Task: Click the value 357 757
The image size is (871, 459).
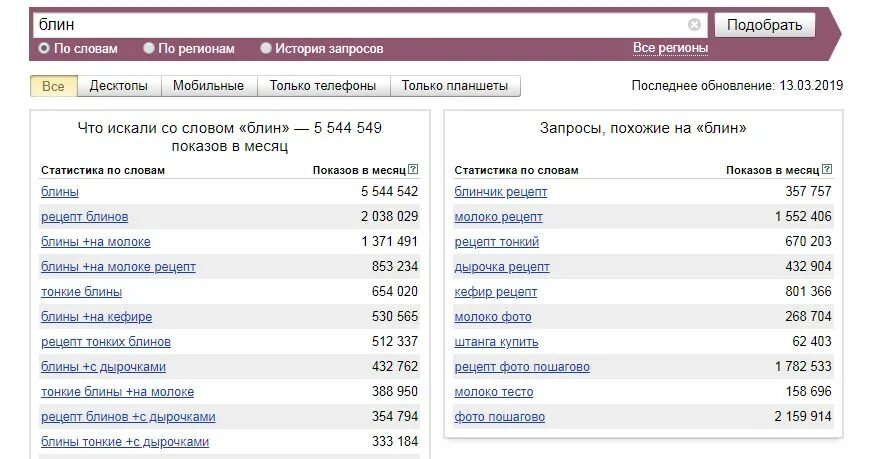Action: 808,191
